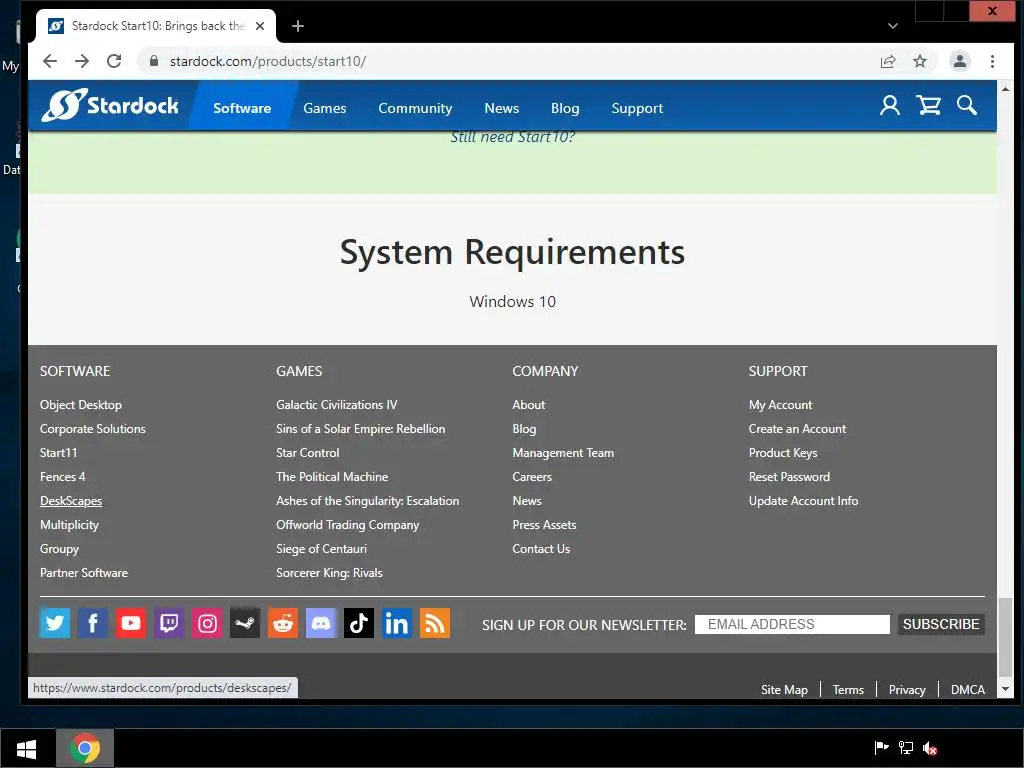Click the muted volume tray icon
Screen dimensions: 1024x768
pos(930,748)
